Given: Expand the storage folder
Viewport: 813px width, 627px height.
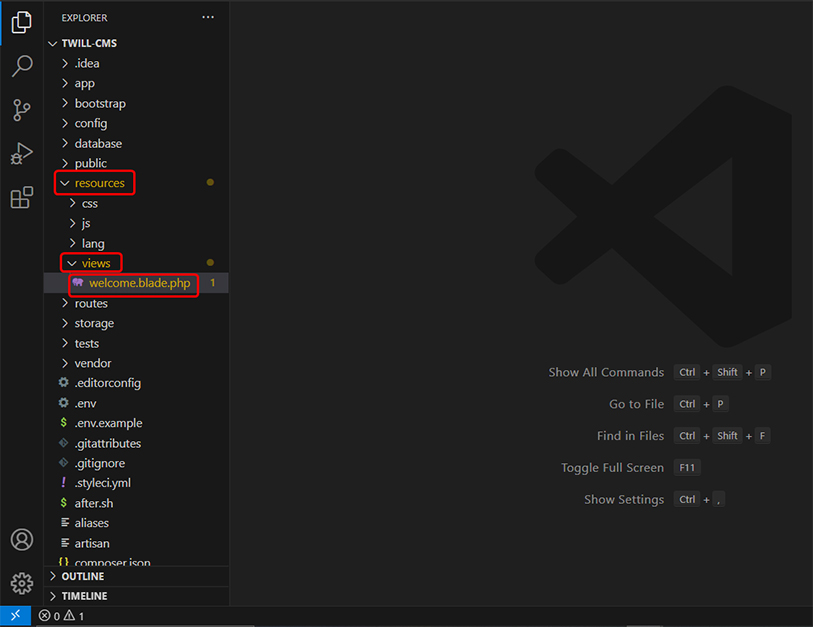Looking at the screenshot, I should click(65, 323).
